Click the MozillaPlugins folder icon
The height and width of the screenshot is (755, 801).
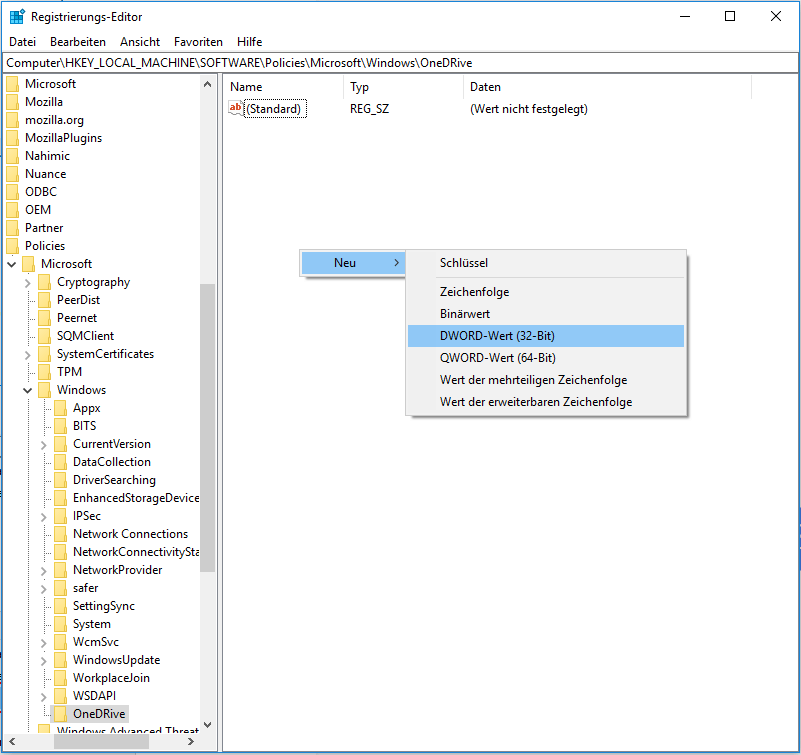(x=13, y=138)
